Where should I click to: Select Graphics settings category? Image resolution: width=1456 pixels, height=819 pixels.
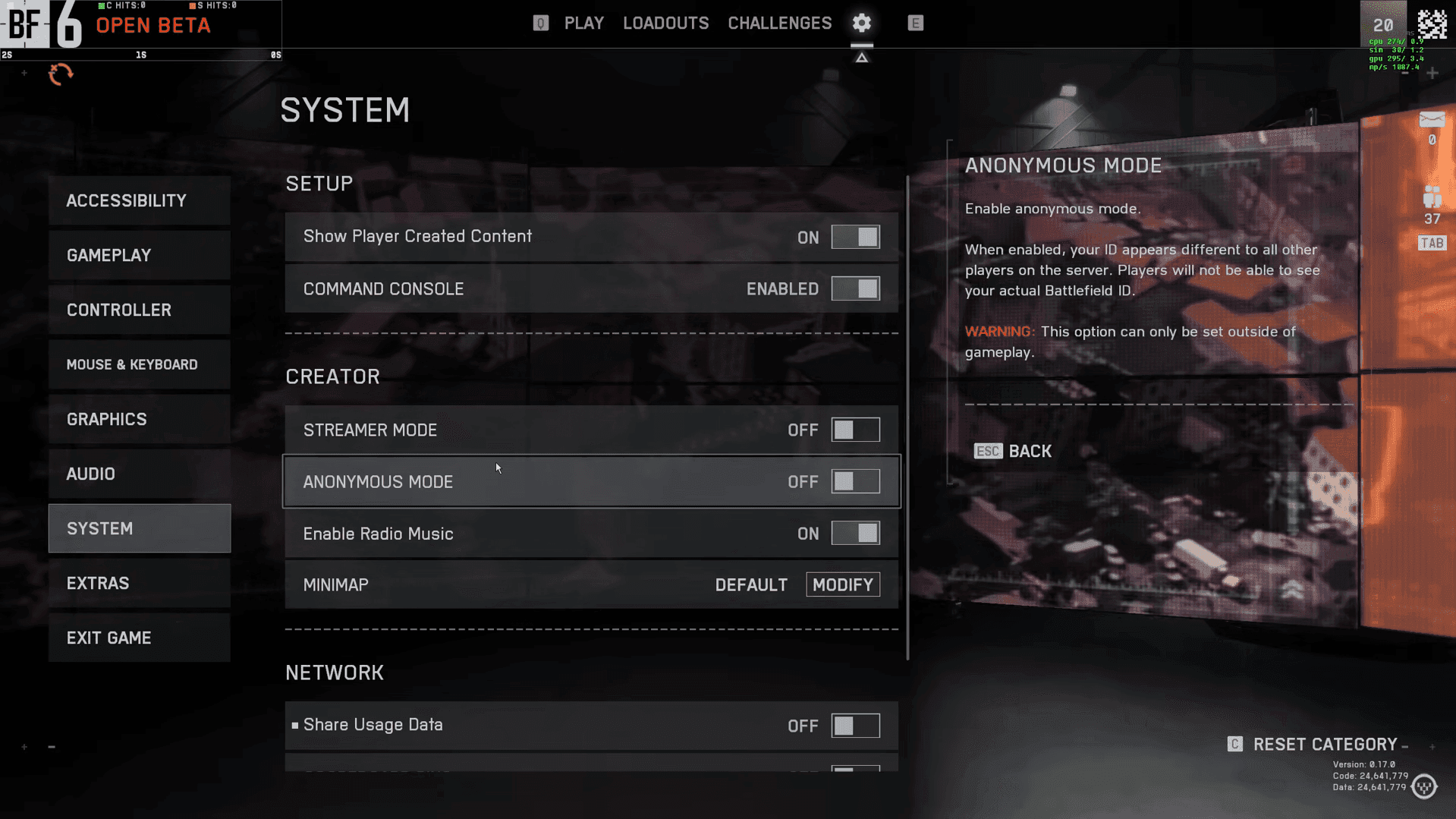[x=140, y=419]
